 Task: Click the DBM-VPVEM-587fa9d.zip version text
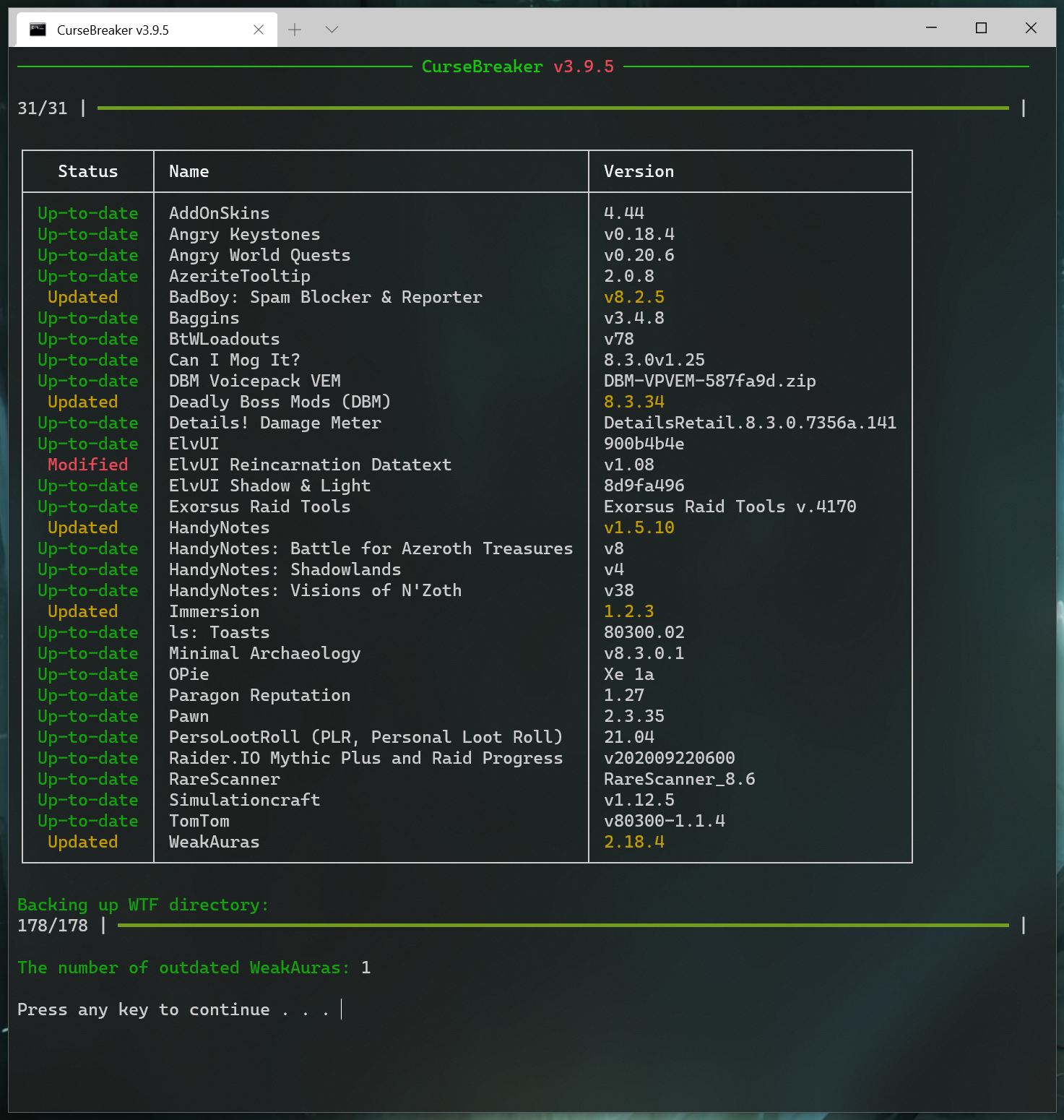[710, 381]
